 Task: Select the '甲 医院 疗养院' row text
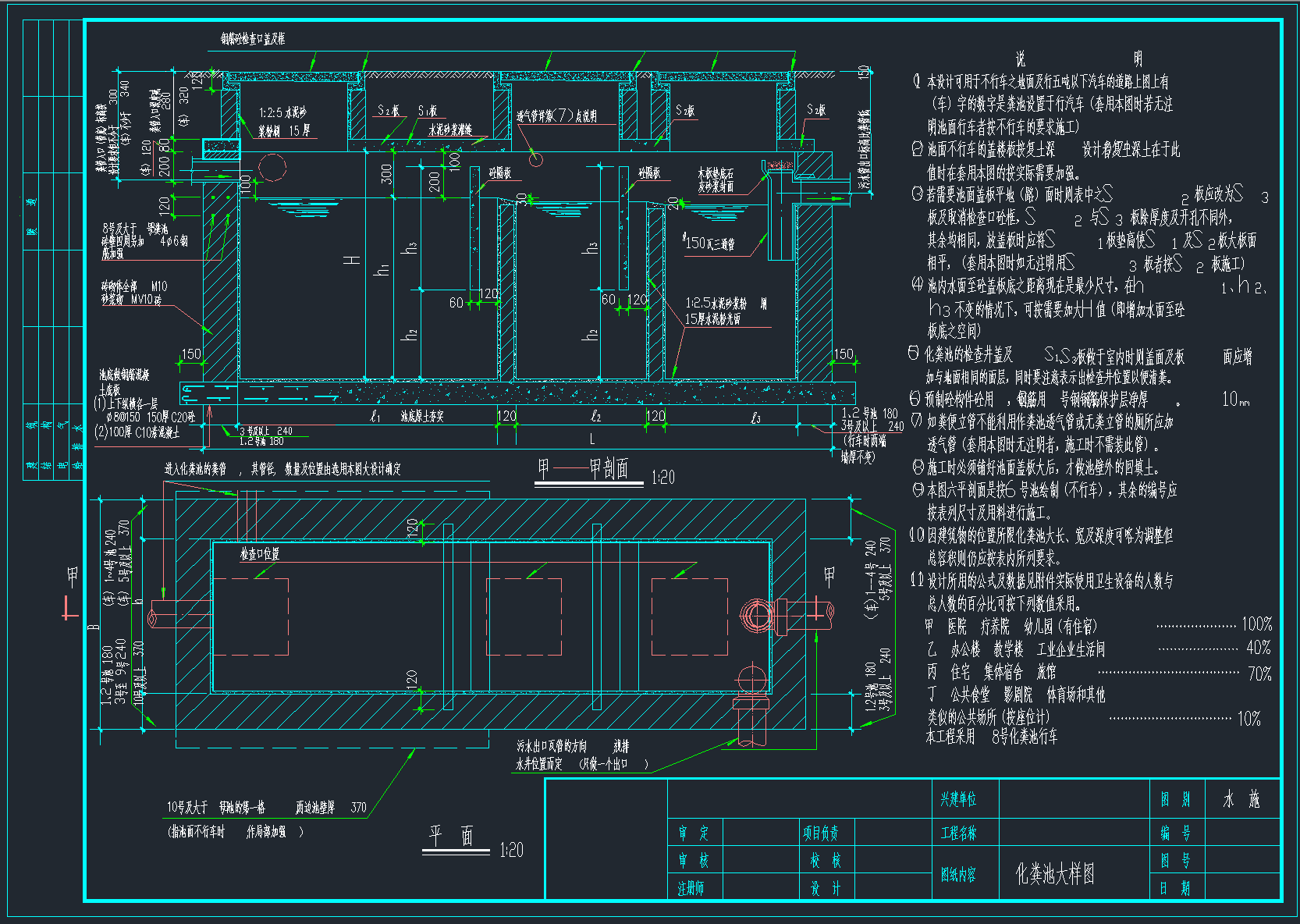[x=1011, y=626]
